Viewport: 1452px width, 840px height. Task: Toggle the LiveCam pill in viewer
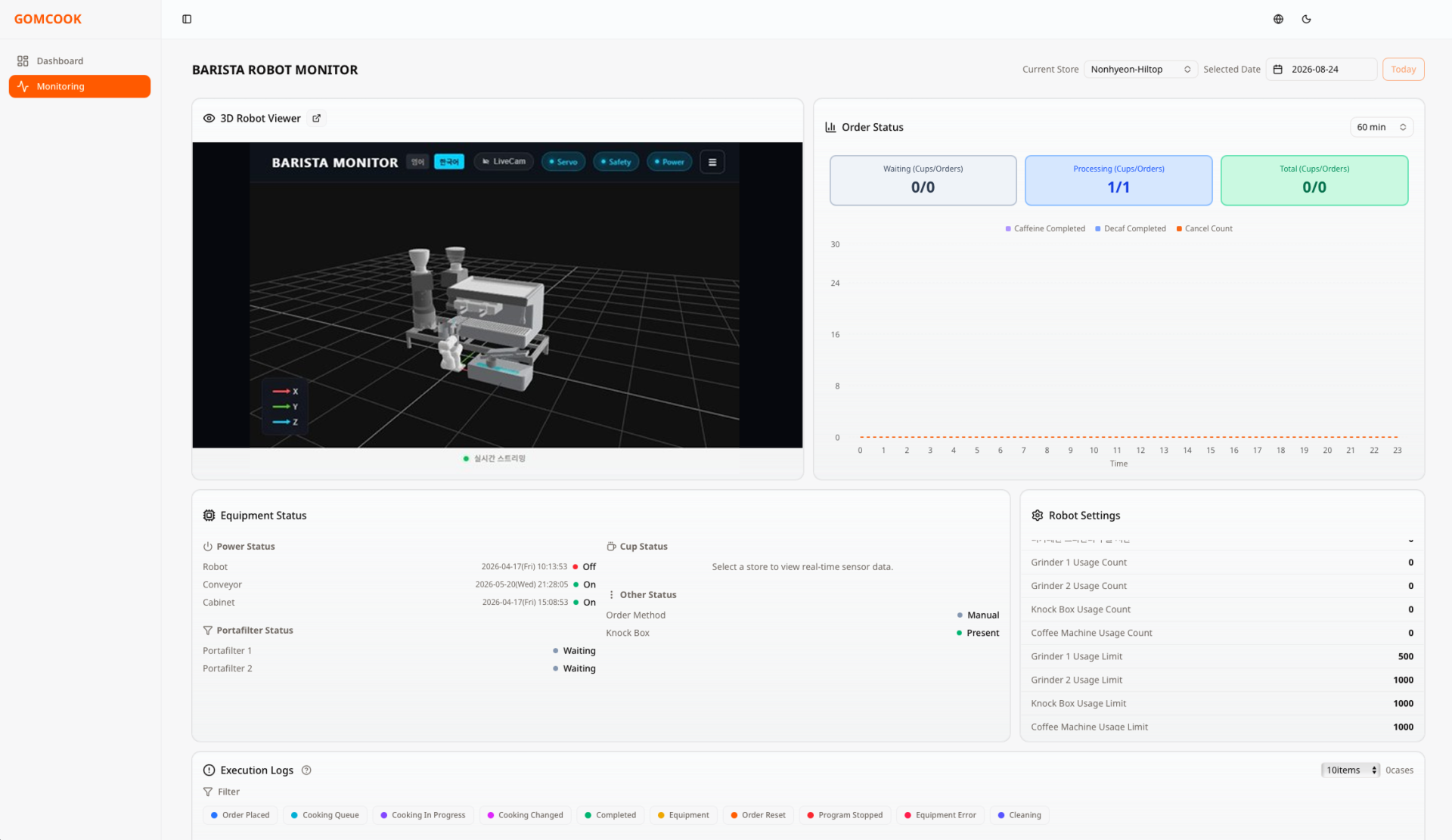[504, 162]
